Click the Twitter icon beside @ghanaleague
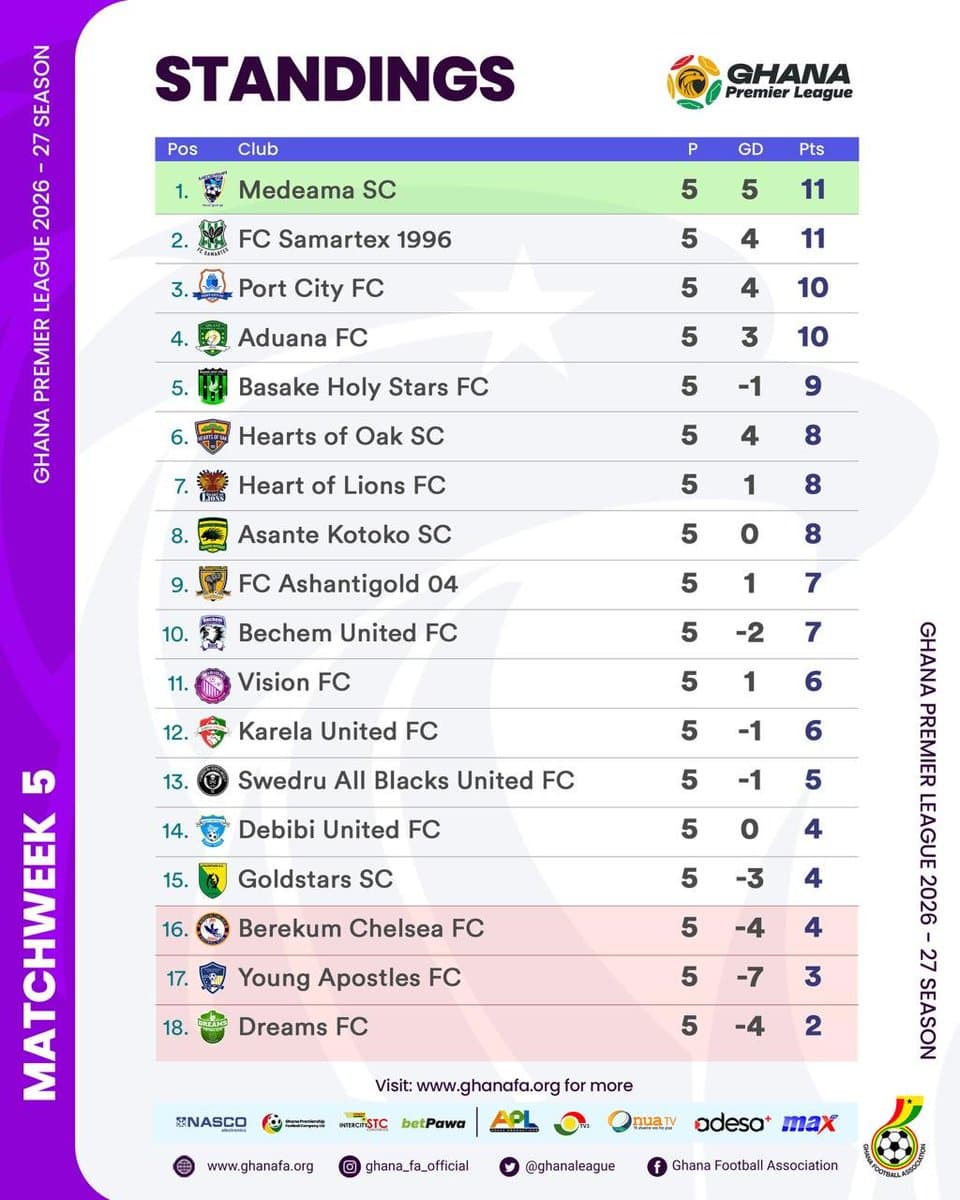Image resolution: width=960 pixels, height=1200 pixels. coord(507,1166)
